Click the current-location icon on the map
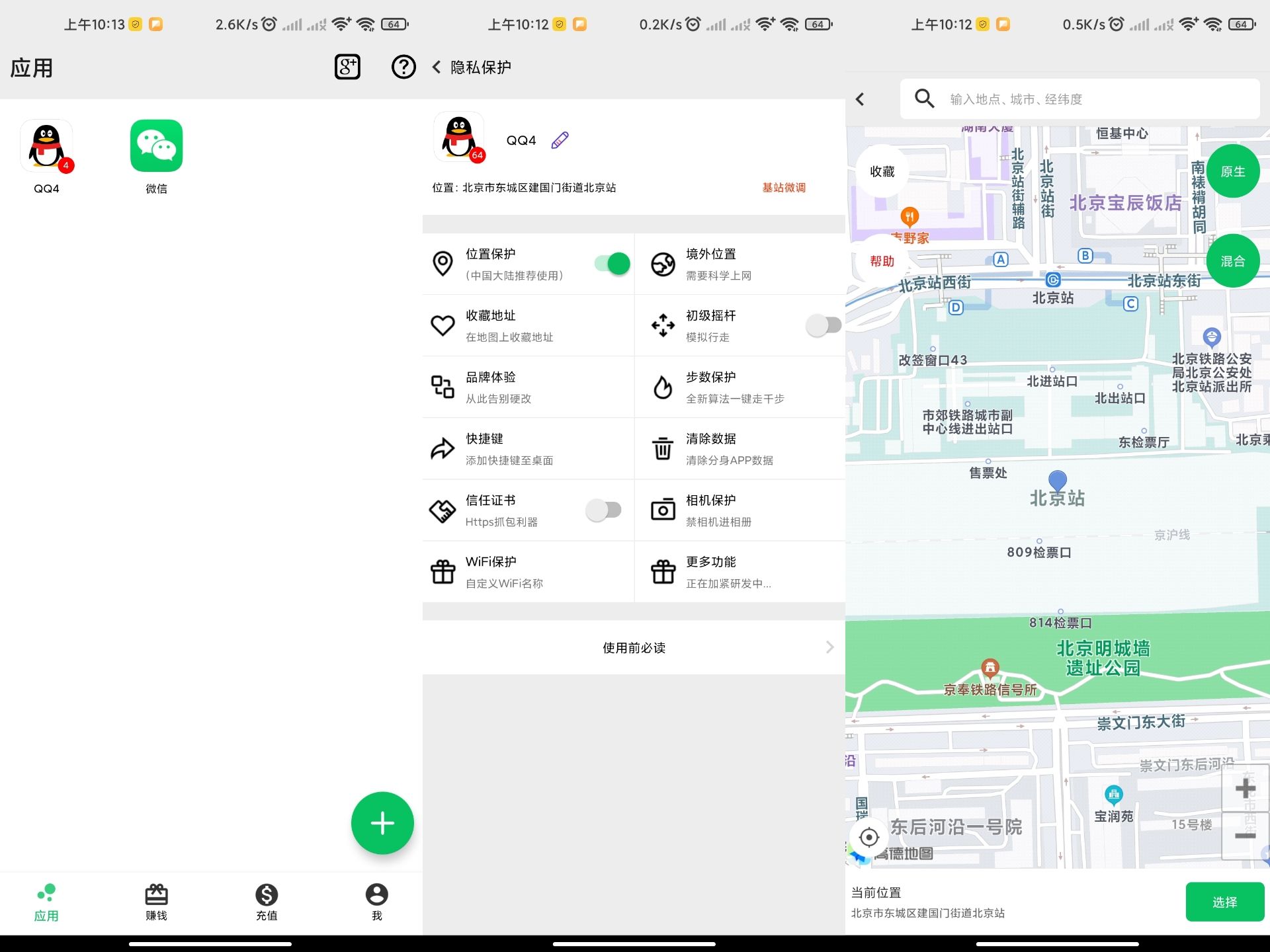Screen dimensions: 1270x952 tap(868, 838)
